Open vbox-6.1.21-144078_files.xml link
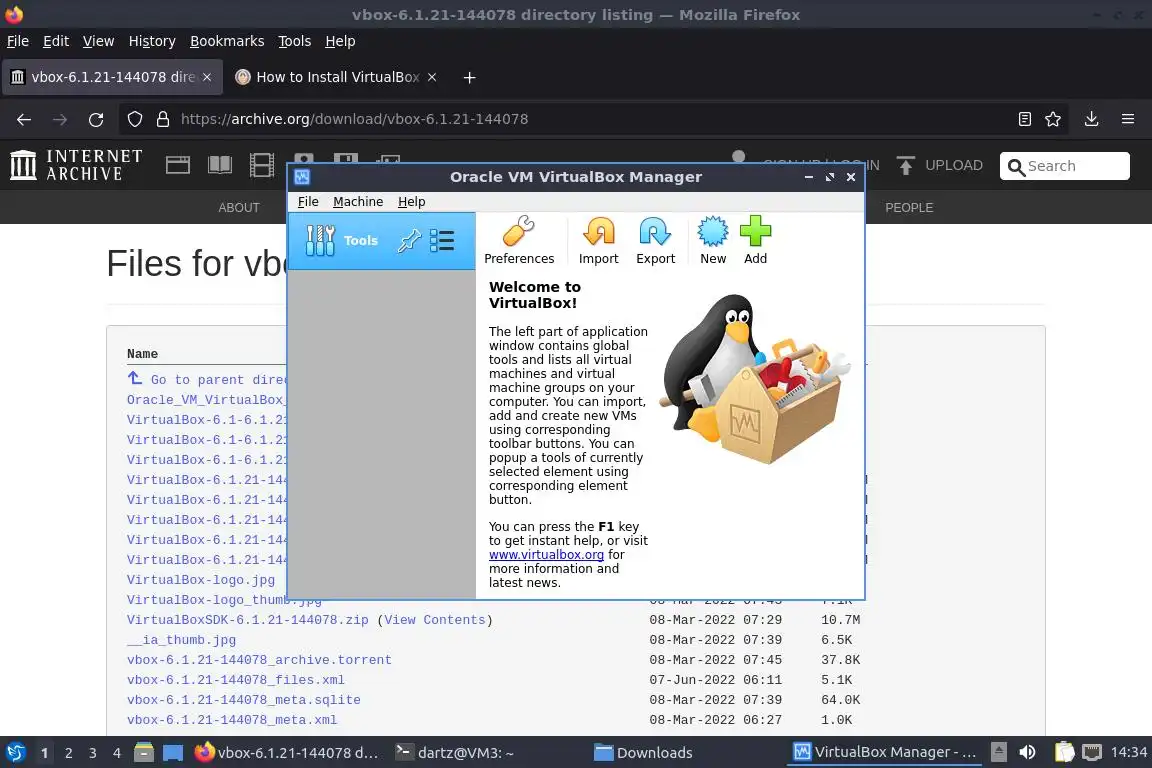1152x768 pixels. 235,680
